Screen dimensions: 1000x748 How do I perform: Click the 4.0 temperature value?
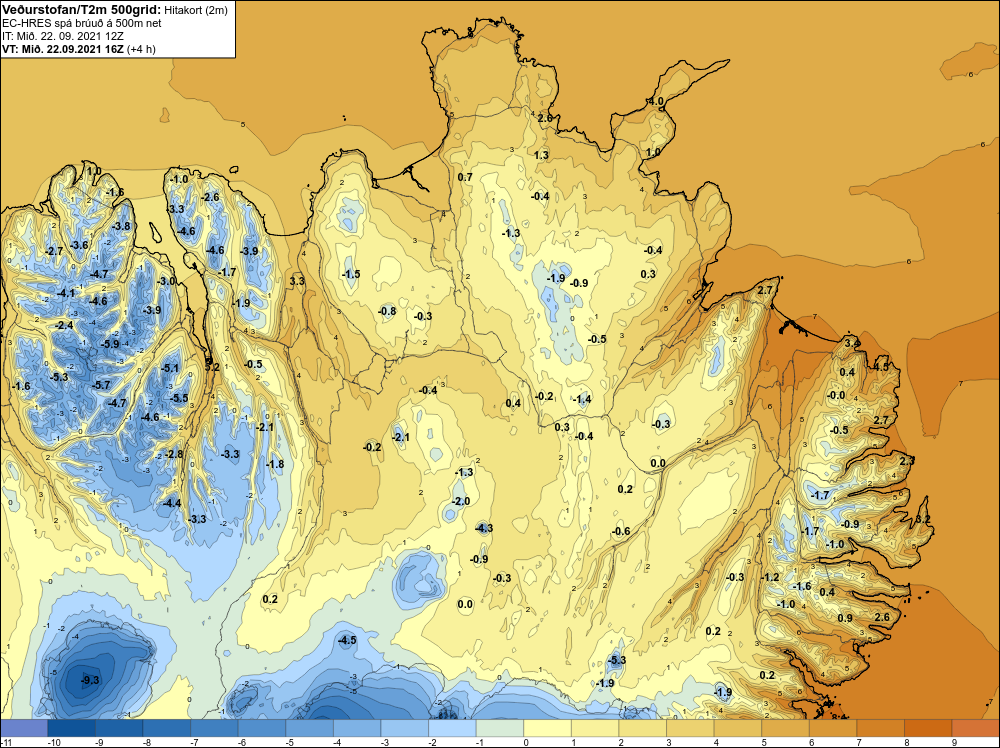click(x=656, y=101)
